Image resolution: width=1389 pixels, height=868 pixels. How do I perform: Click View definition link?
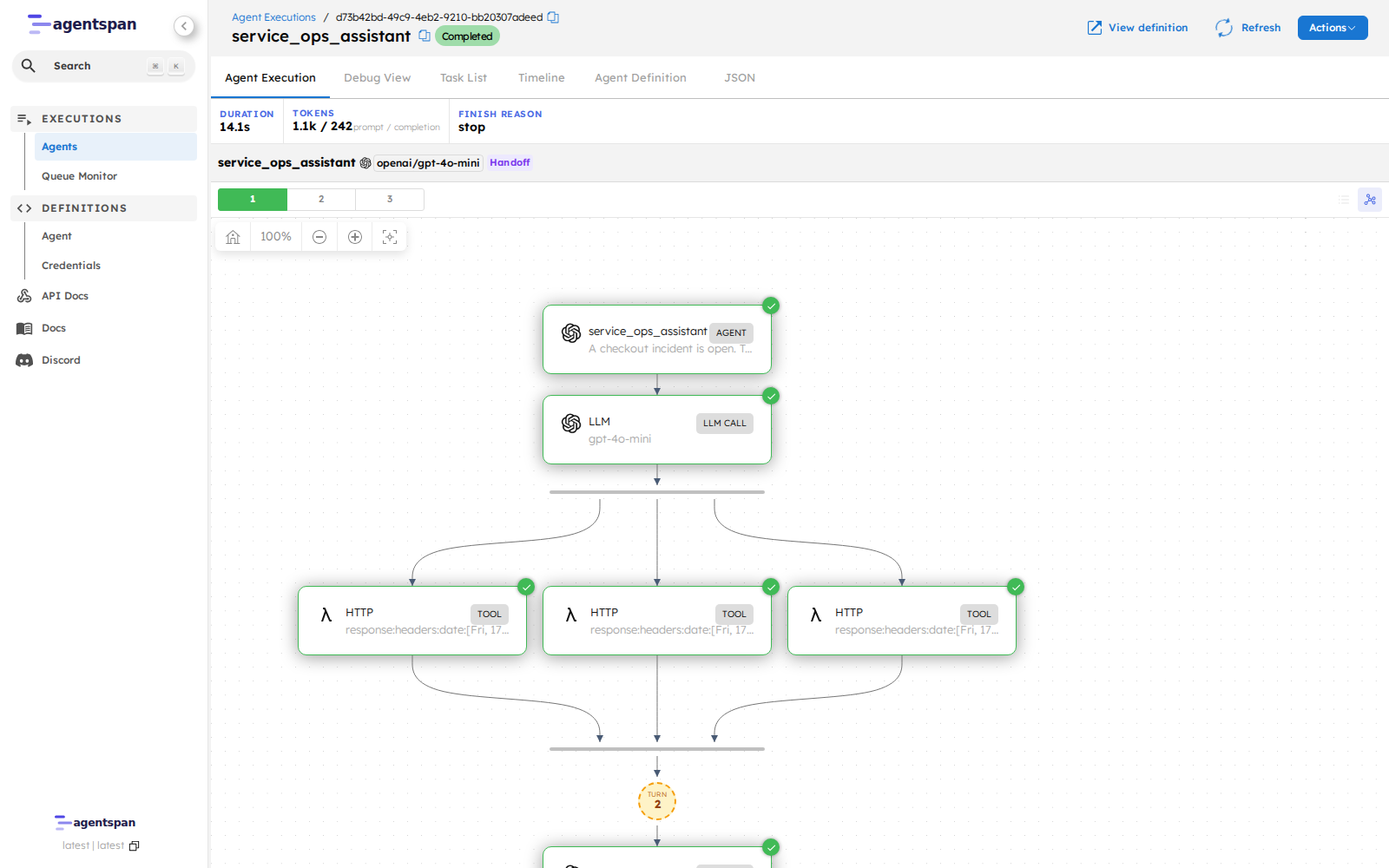coord(1137,28)
